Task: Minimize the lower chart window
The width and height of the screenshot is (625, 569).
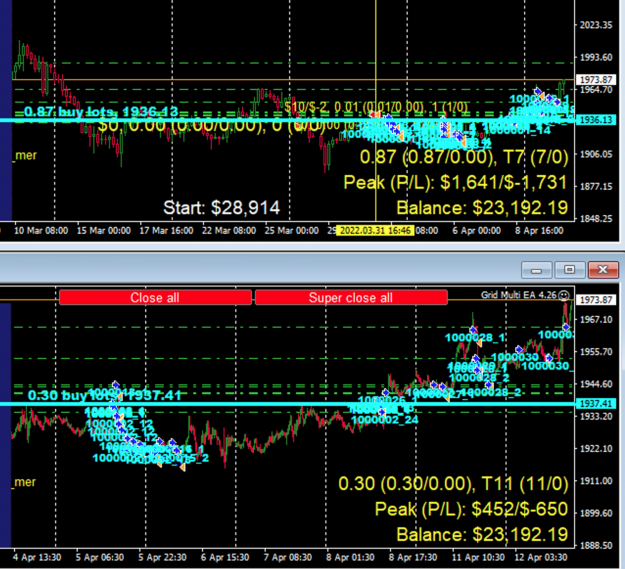Action: (x=537, y=270)
